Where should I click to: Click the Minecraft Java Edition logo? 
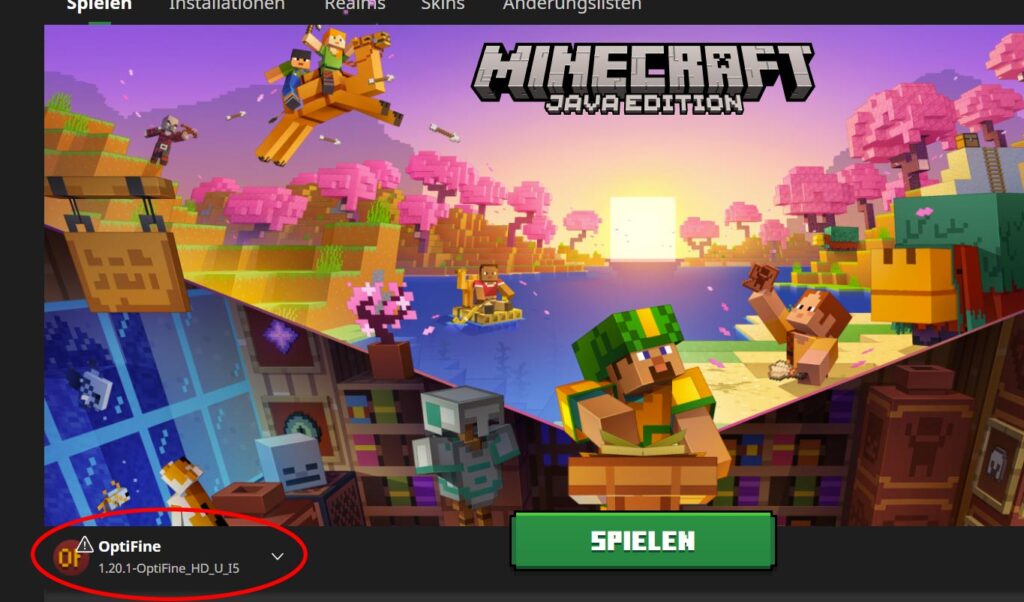[x=643, y=79]
